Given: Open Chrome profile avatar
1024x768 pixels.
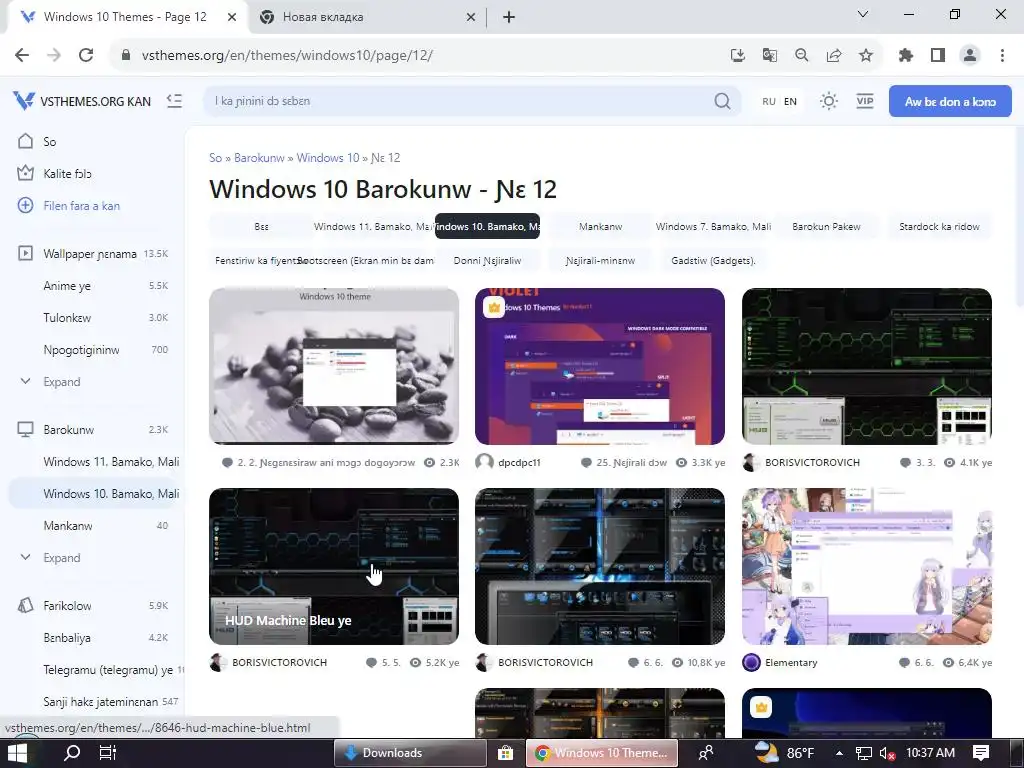Looking at the screenshot, I should 970,56.
